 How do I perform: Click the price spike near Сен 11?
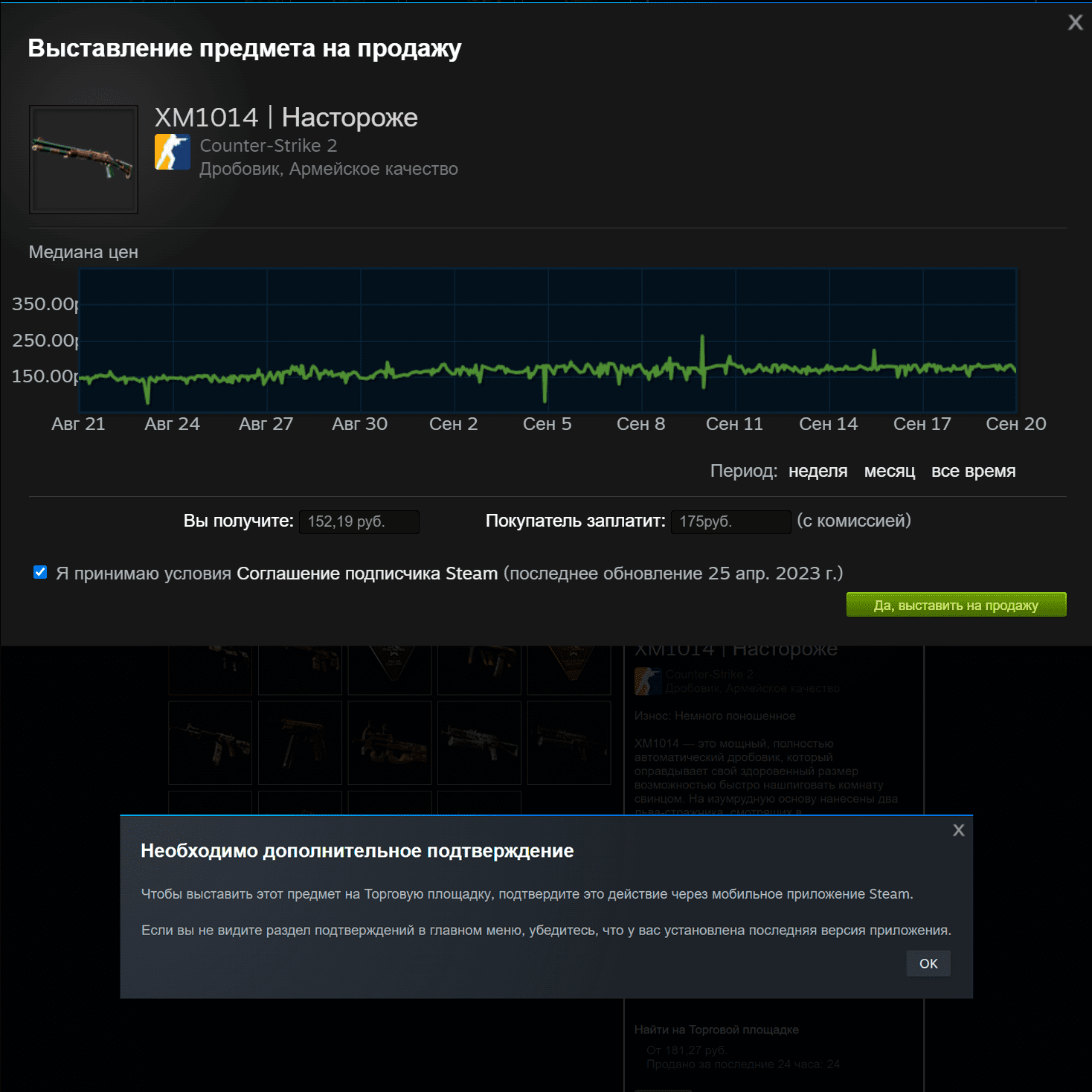coord(703,361)
